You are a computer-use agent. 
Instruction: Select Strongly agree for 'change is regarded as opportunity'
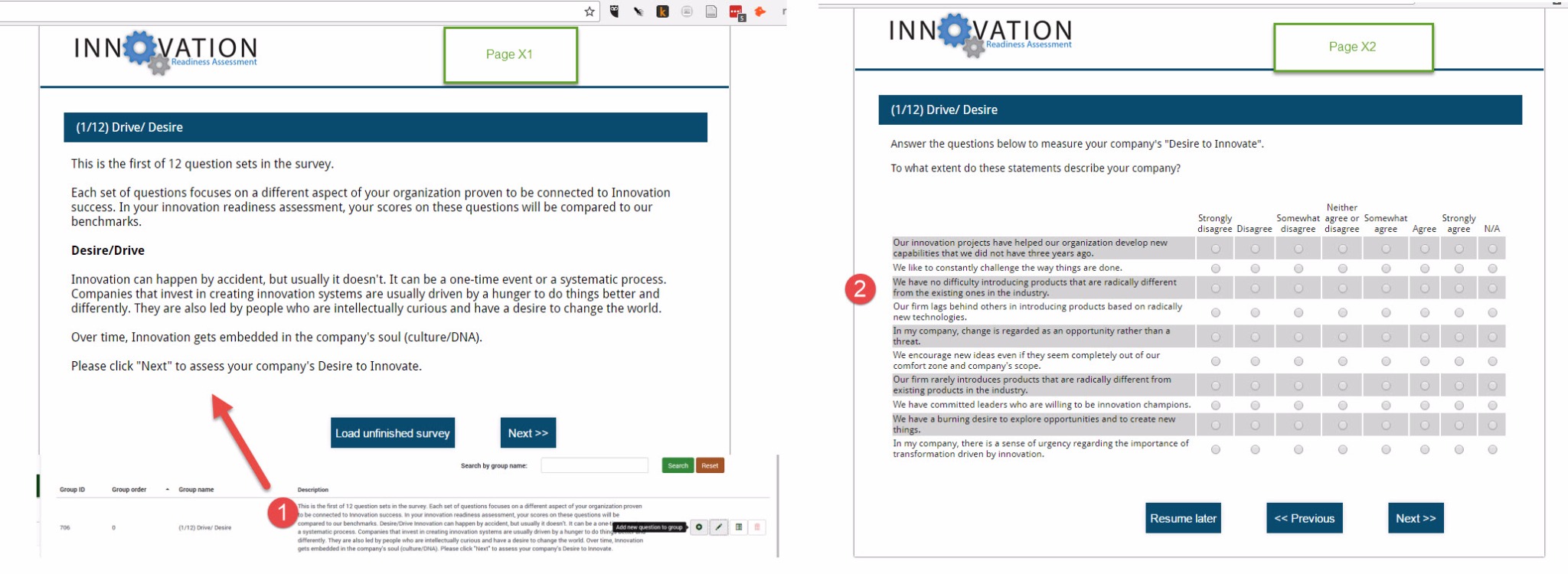(x=1459, y=337)
